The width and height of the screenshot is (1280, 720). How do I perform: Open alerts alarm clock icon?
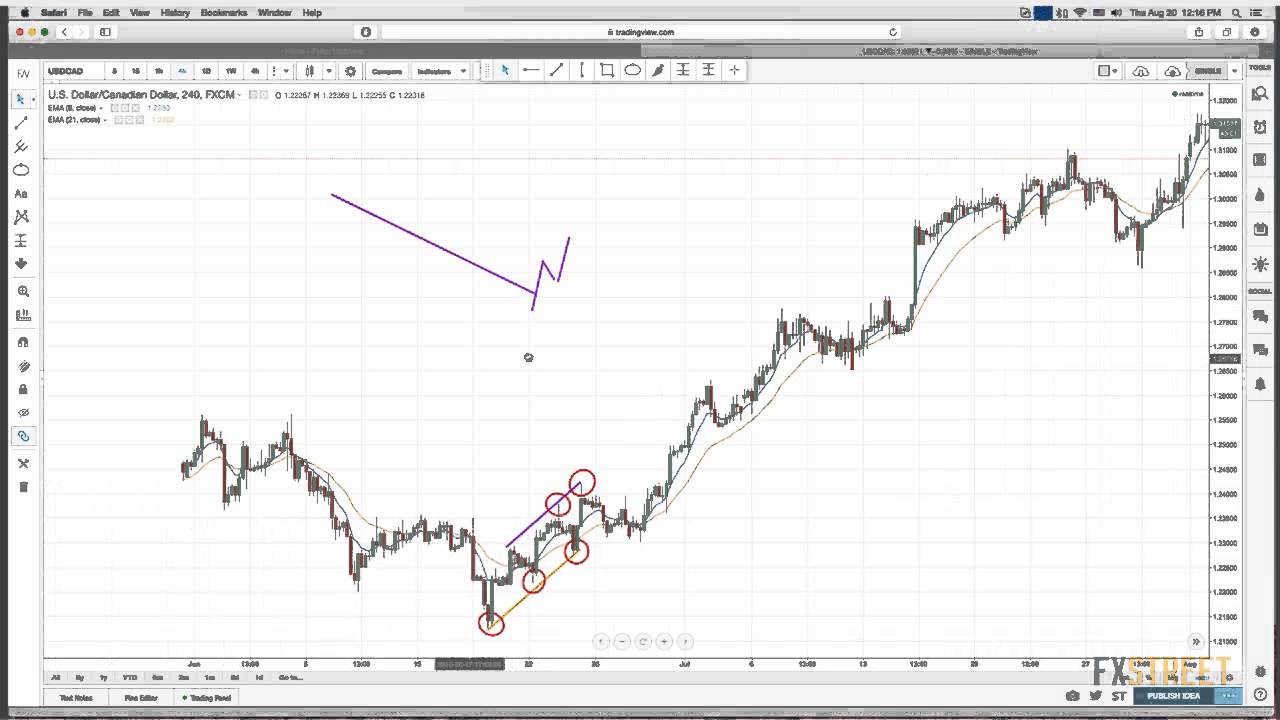tap(1259, 128)
